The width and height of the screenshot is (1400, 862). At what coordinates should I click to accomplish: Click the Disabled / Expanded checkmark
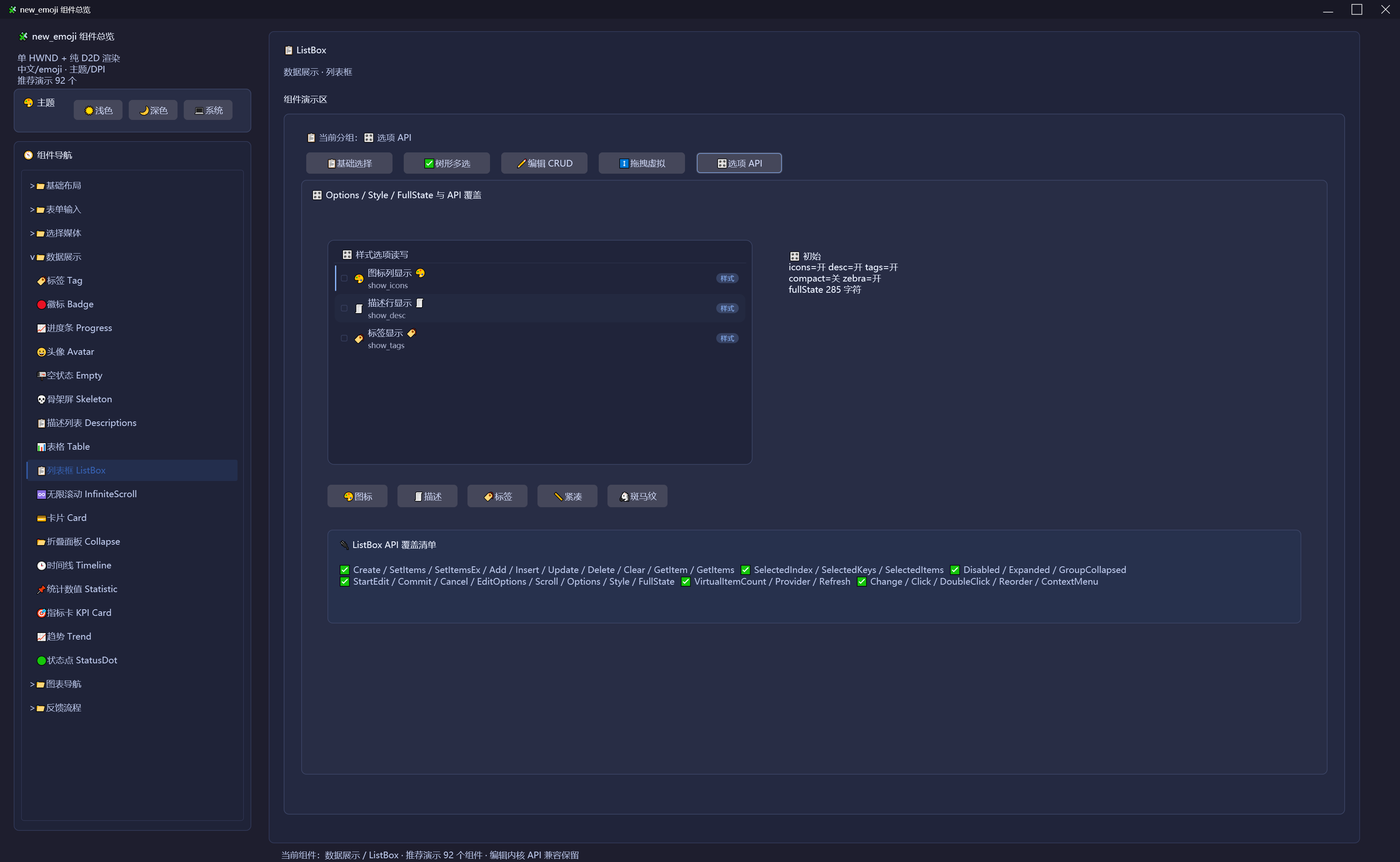[955, 570]
